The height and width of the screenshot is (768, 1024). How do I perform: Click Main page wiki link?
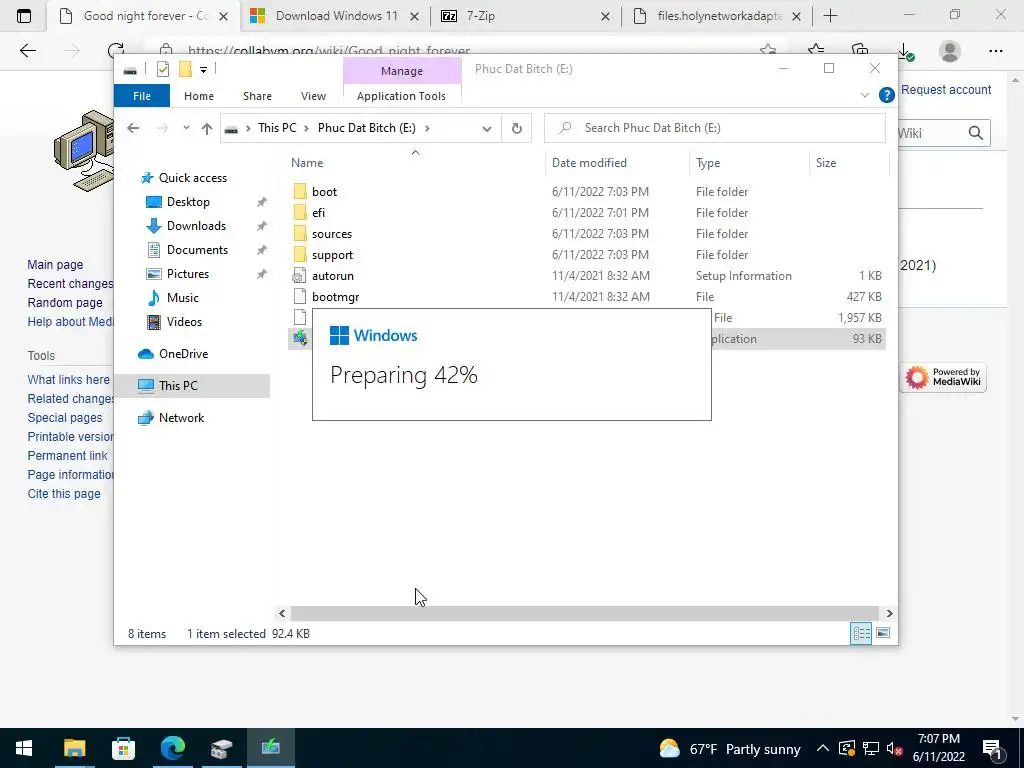55,264
